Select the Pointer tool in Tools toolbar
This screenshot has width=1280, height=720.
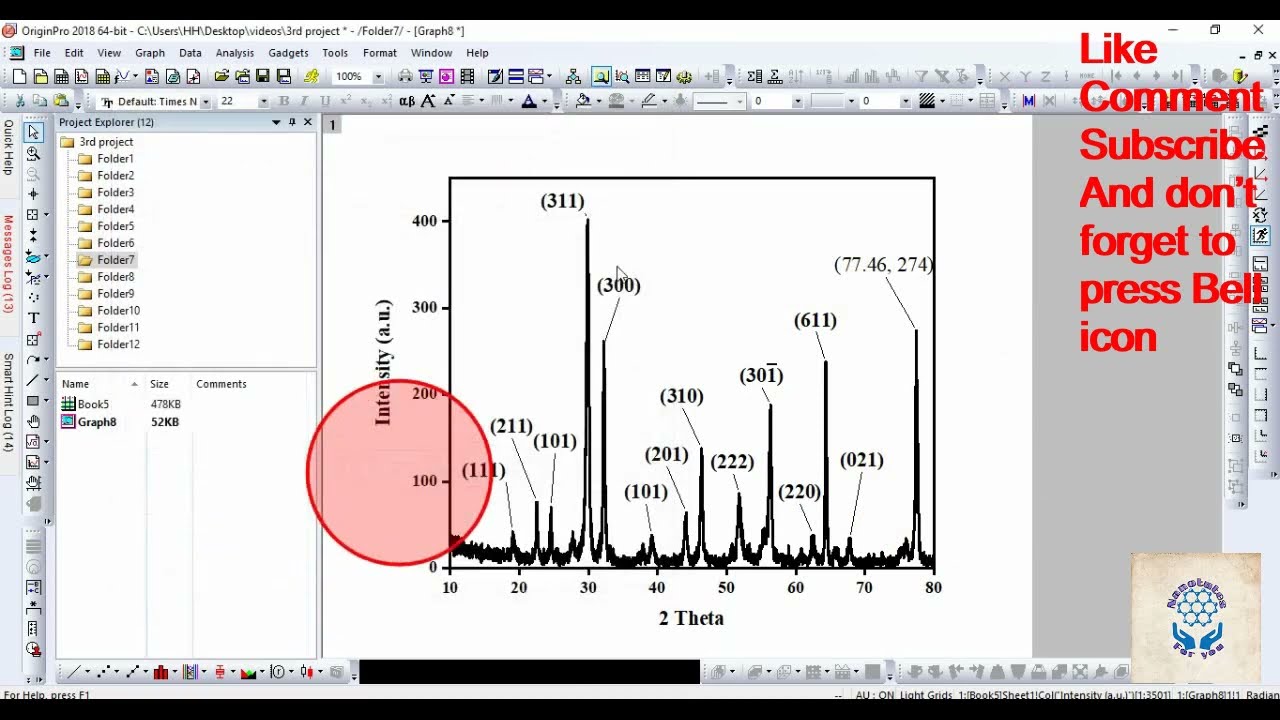[33, 132]
